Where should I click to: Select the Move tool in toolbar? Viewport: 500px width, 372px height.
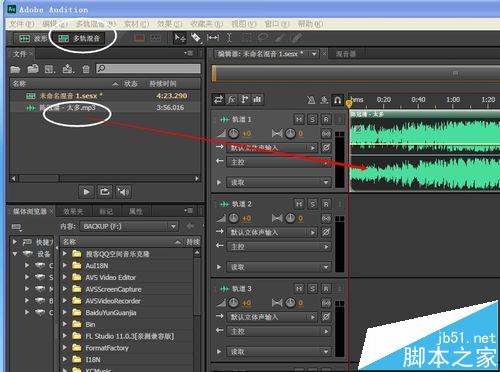180,38
